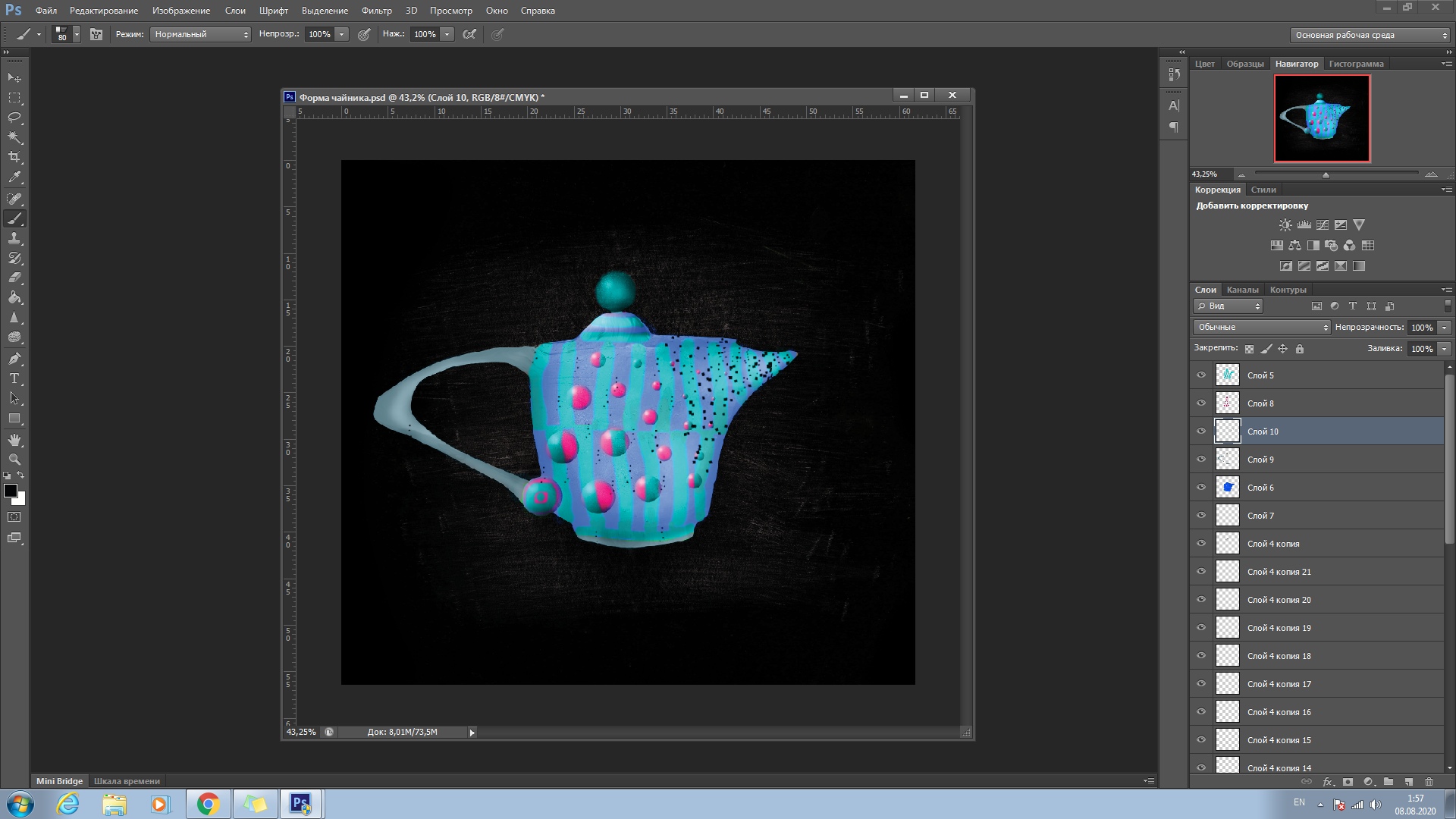Select the Crop tool
1456x819 pixels.
pyautogui.click(x=14, y=157)
